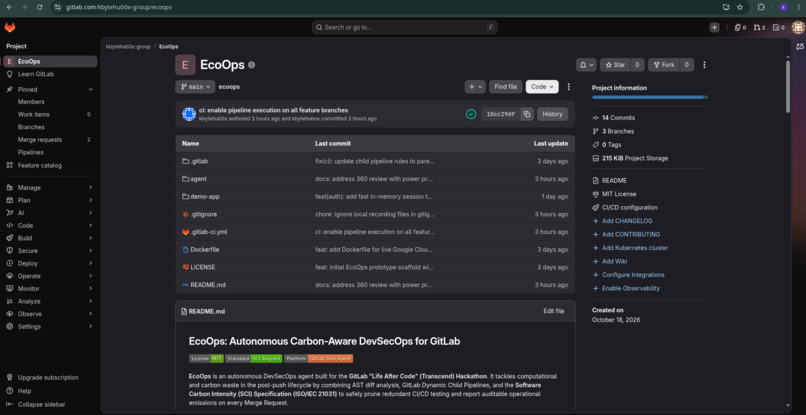Viewport: 806px width, 415px height.
Task: Open the Dockerfile file
Action: tap(205, 249)
